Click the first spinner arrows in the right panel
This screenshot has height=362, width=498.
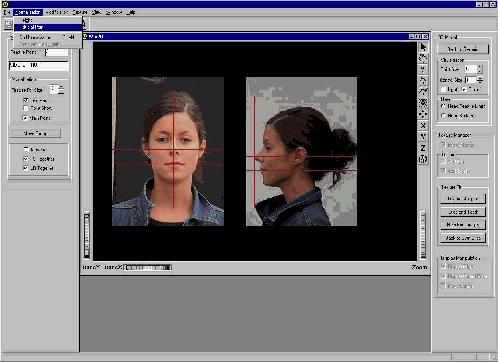480,69
